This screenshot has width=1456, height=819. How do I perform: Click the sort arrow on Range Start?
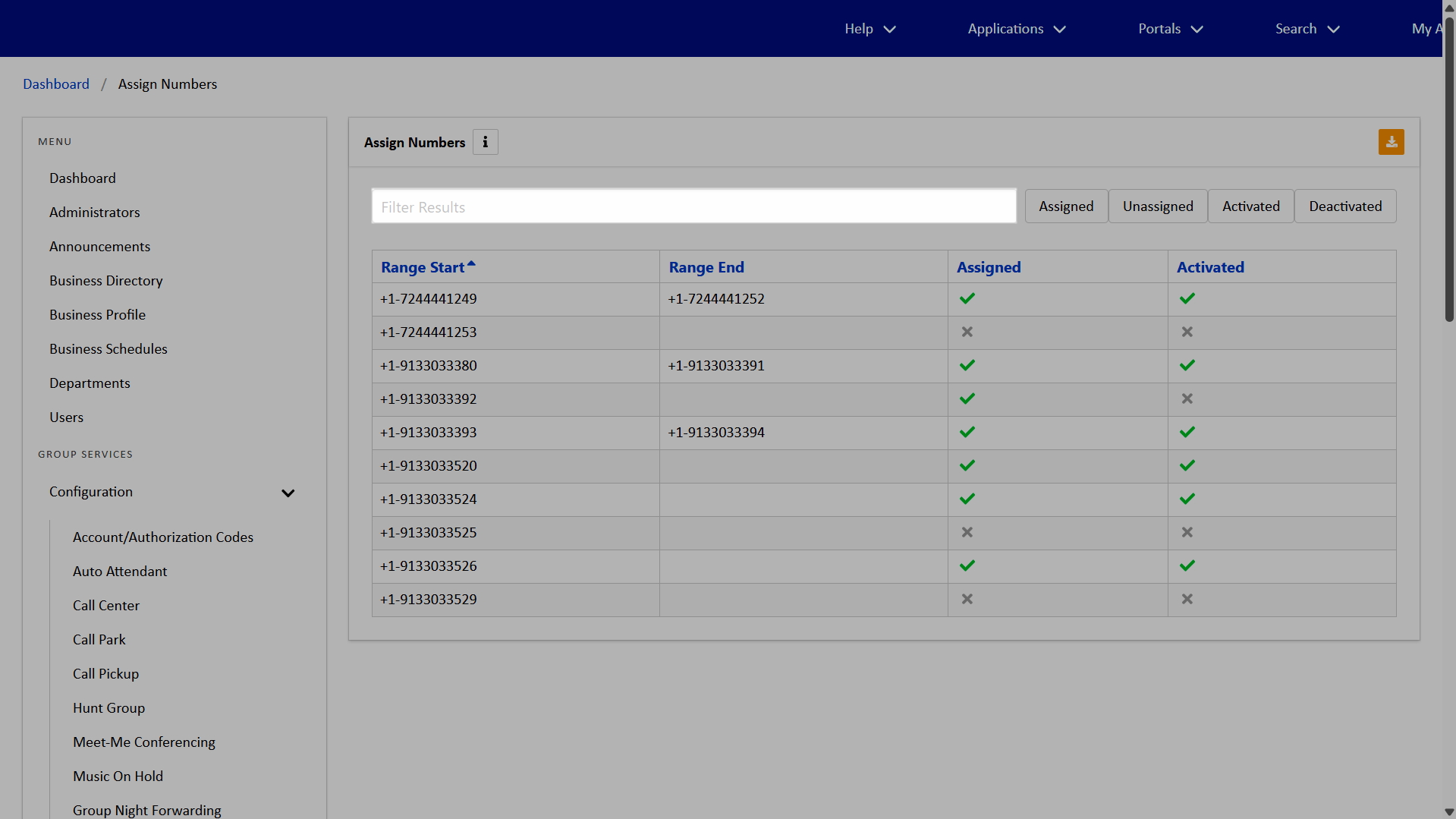tap(471, 263)
